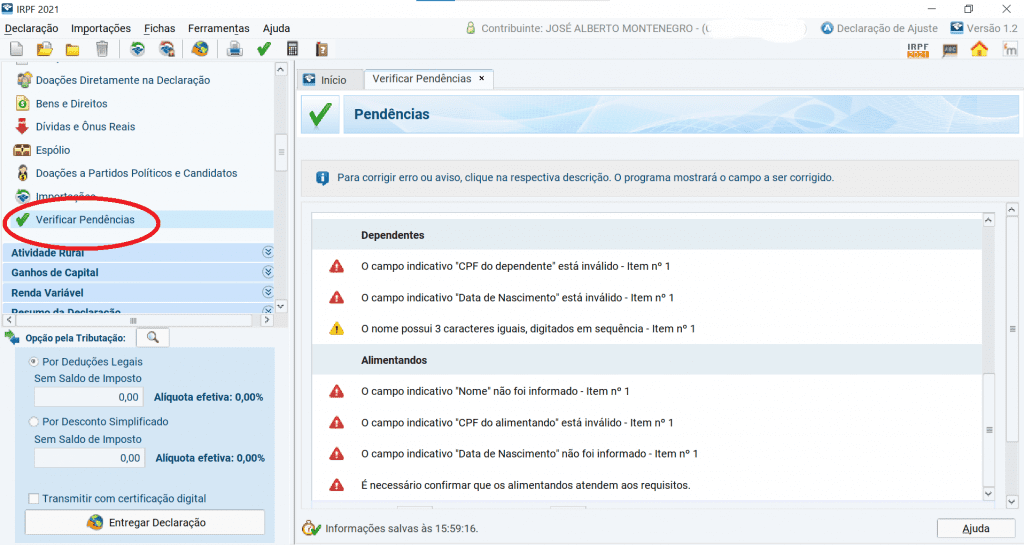Click the yellow closed folder toolbar icon
The width and height of the screenshot is (1024, 545).
72,50
